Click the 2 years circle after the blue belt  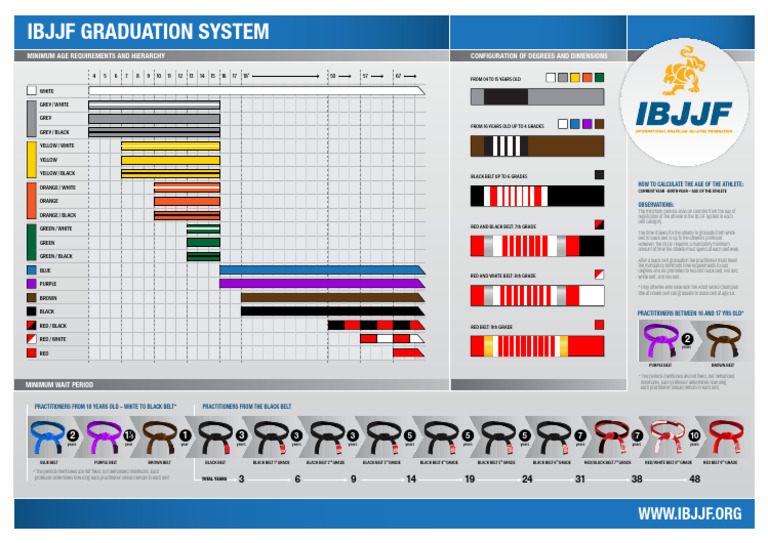point(72,435)
